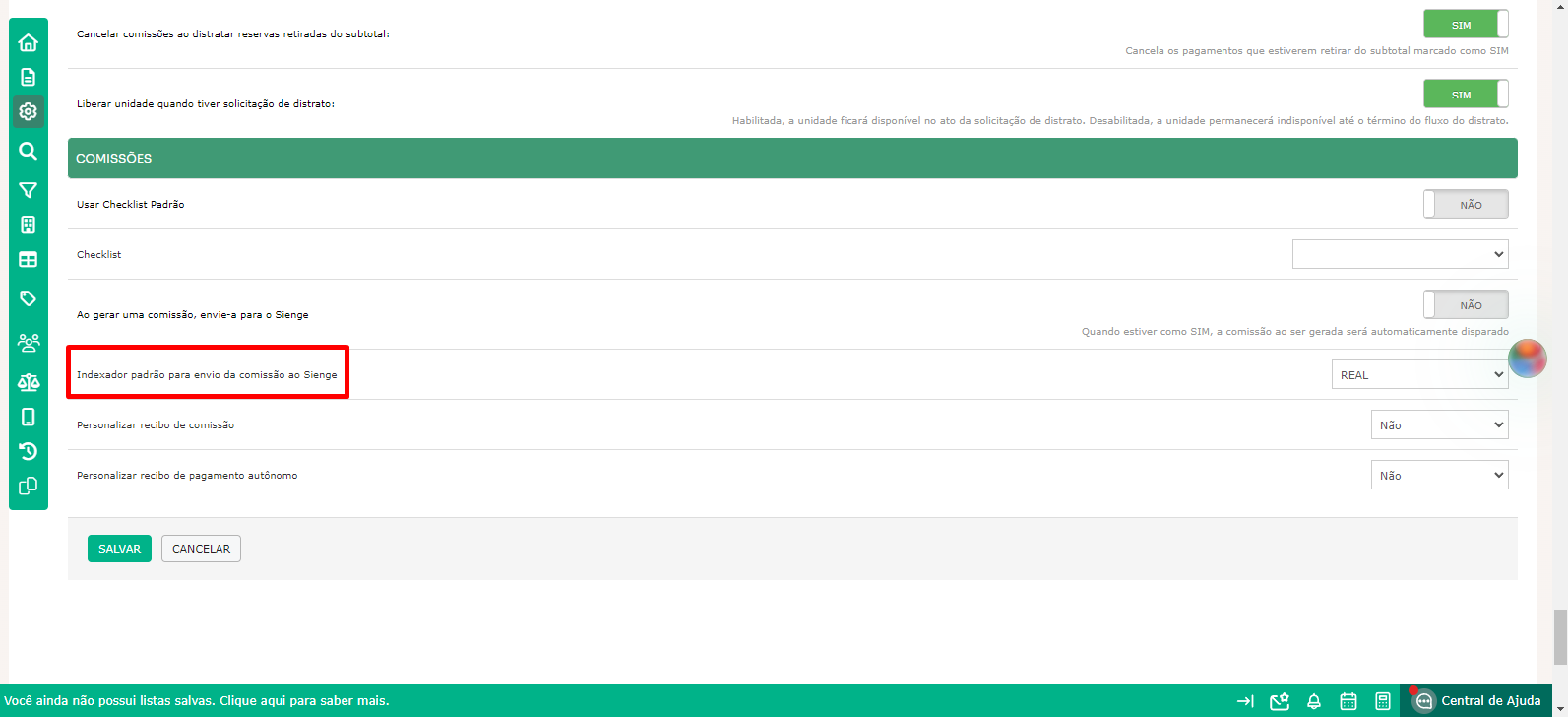The width and height of the screenshot is (1568, 717).
Task: Click 'Usar Checklist Padrão' label
Action: point(131,204)
